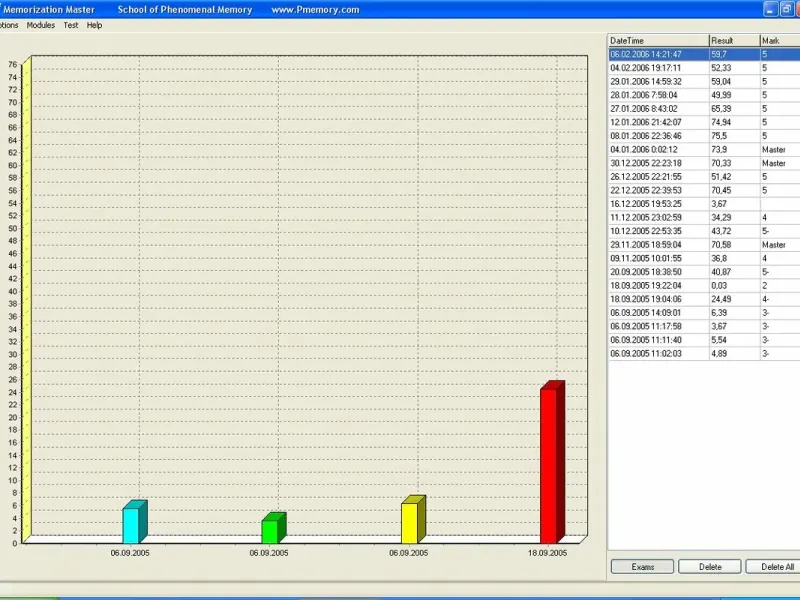This screenshot has width=800, height=600.
Task: Click the Exams button
Action: pos(642,567)
